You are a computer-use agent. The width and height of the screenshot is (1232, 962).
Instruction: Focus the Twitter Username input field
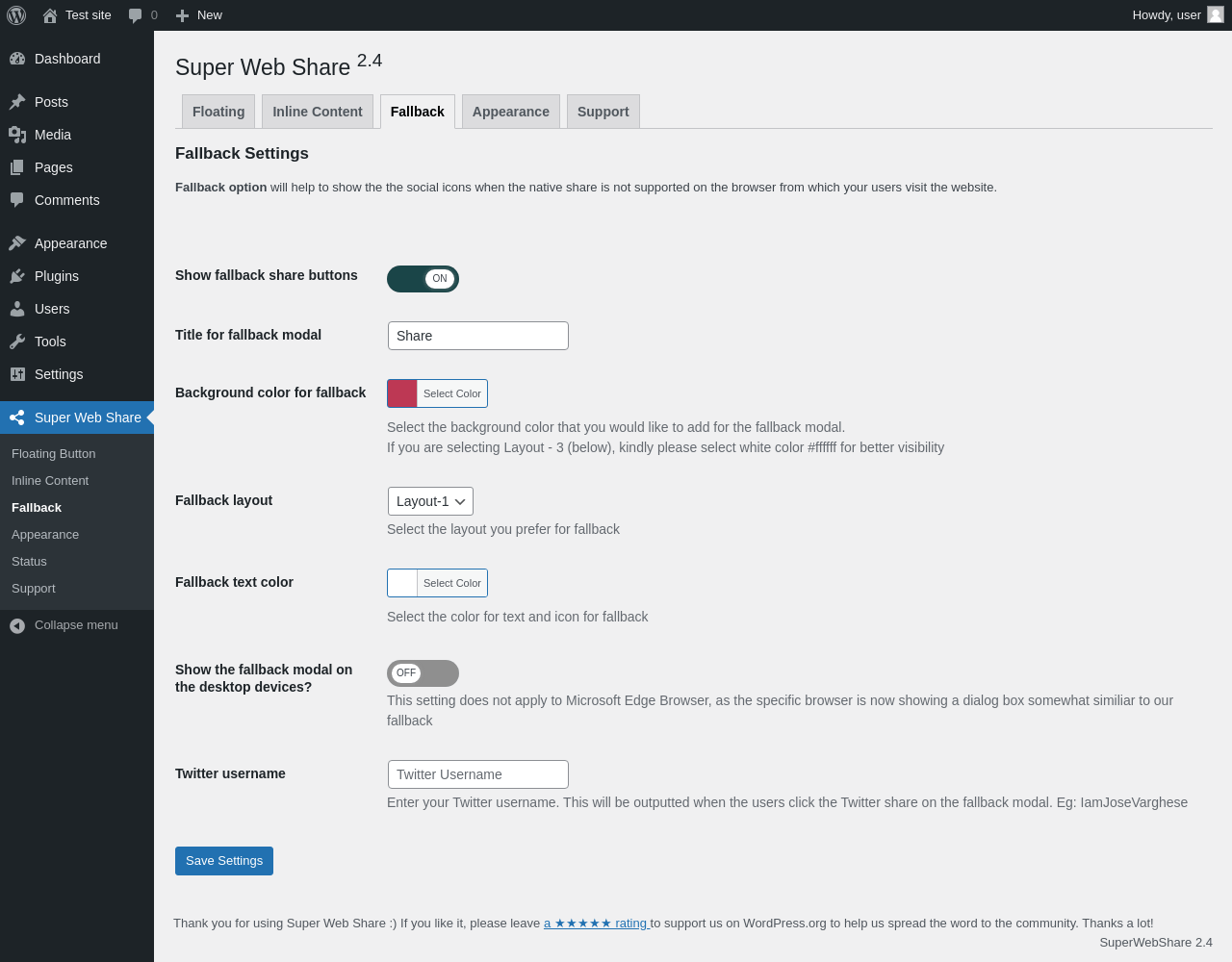pos(478,774)
